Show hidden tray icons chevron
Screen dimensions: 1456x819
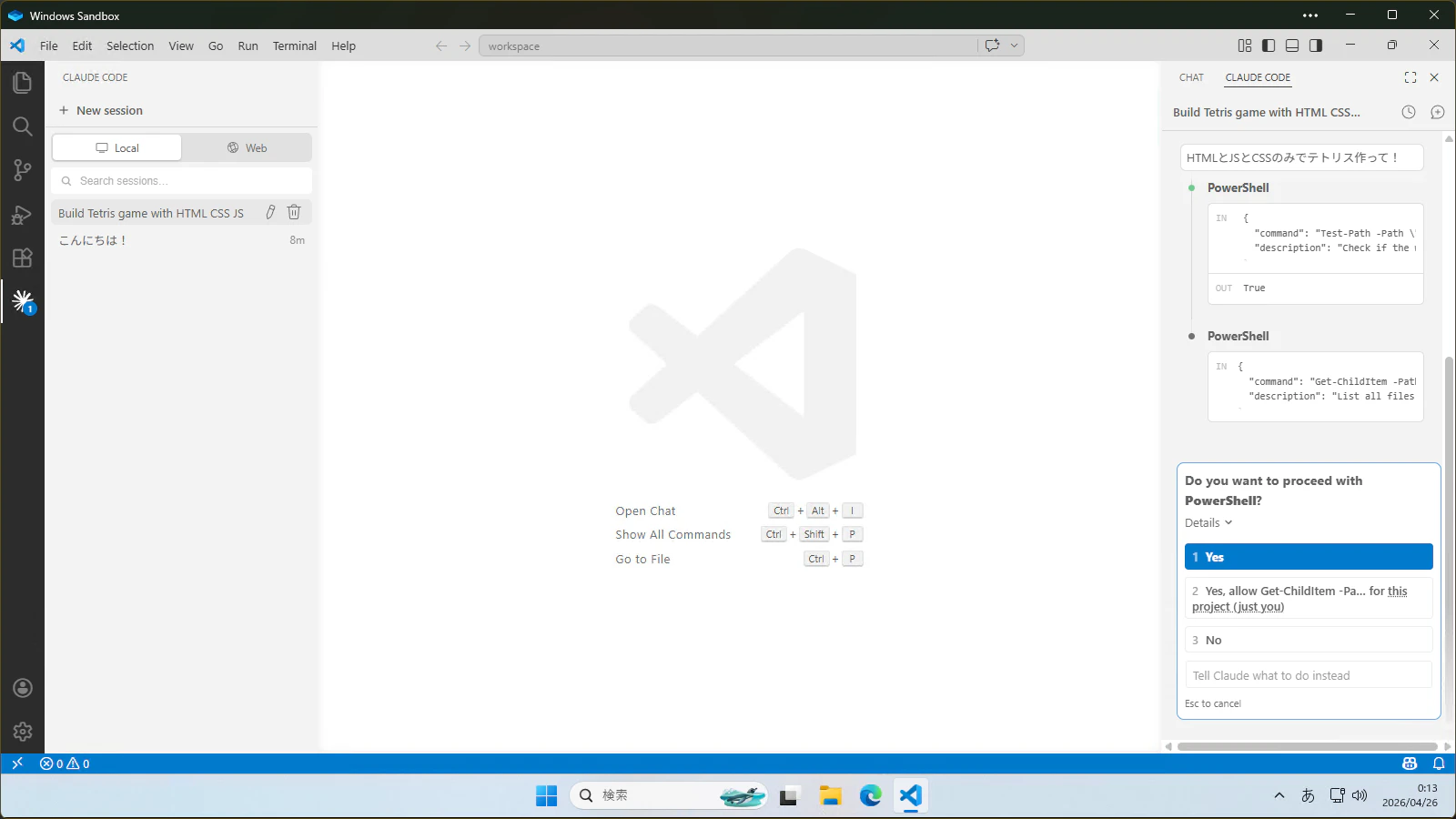(1279, 795)
